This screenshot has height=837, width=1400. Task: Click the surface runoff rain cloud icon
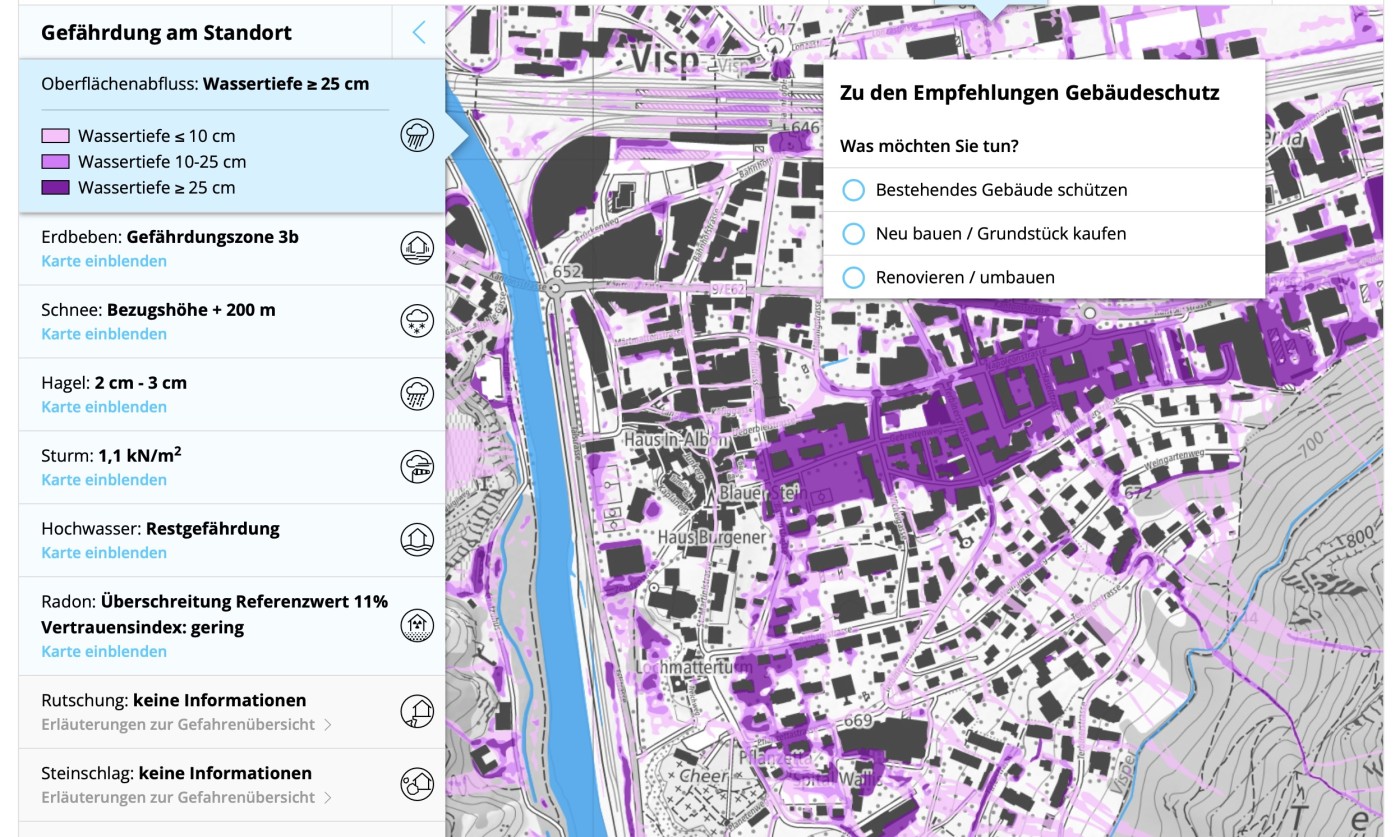(x=416, y=135)
